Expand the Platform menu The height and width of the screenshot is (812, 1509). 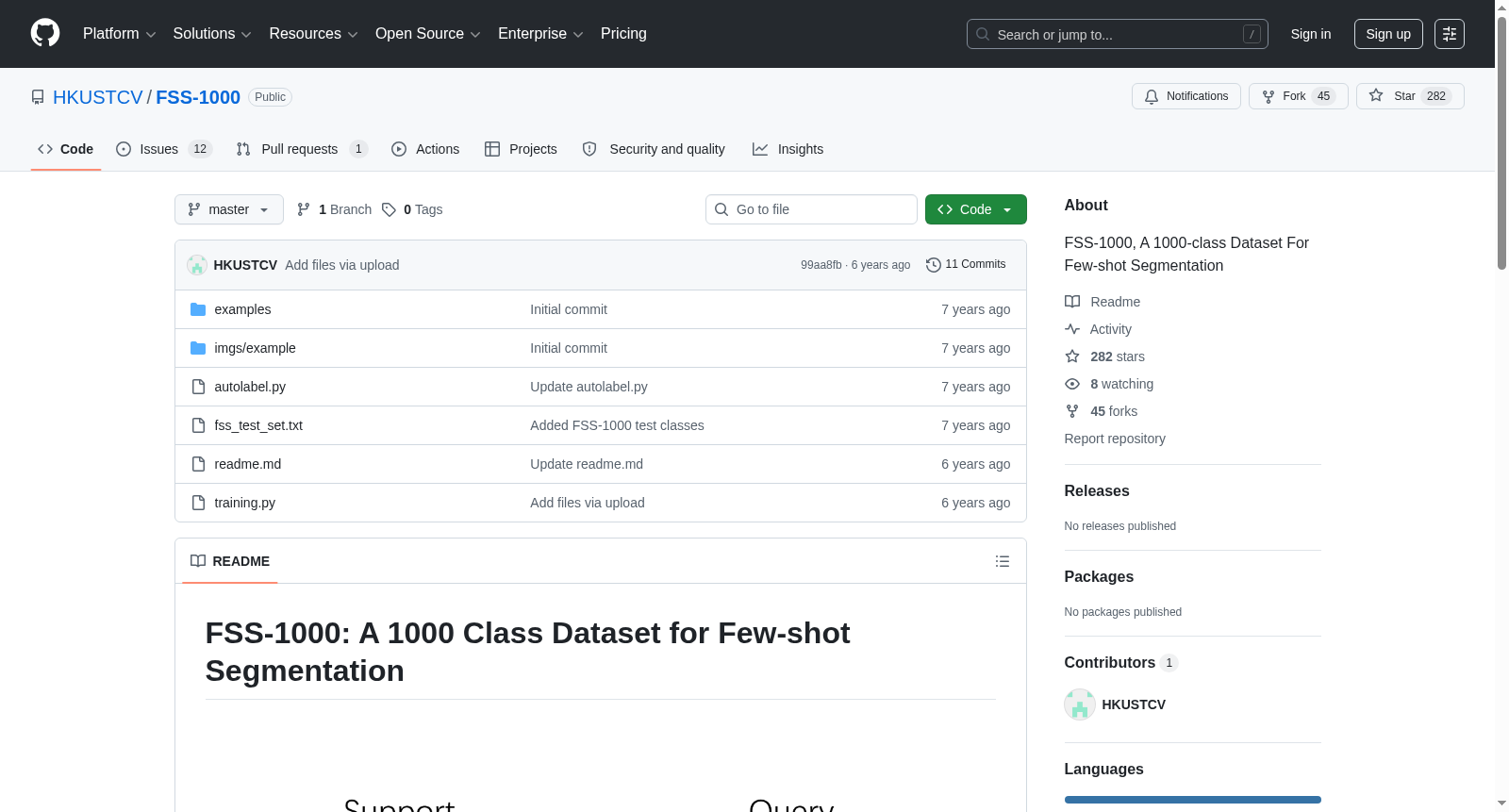click(120, 34)
